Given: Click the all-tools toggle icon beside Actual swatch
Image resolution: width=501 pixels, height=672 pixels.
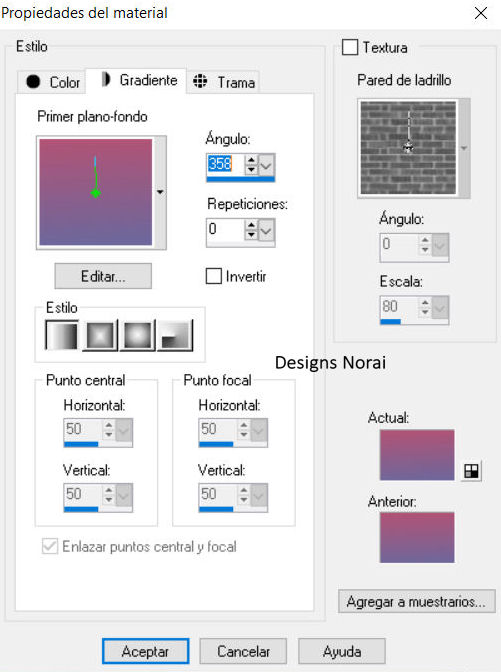Looking at the screenshot, I should coord(471,471).
